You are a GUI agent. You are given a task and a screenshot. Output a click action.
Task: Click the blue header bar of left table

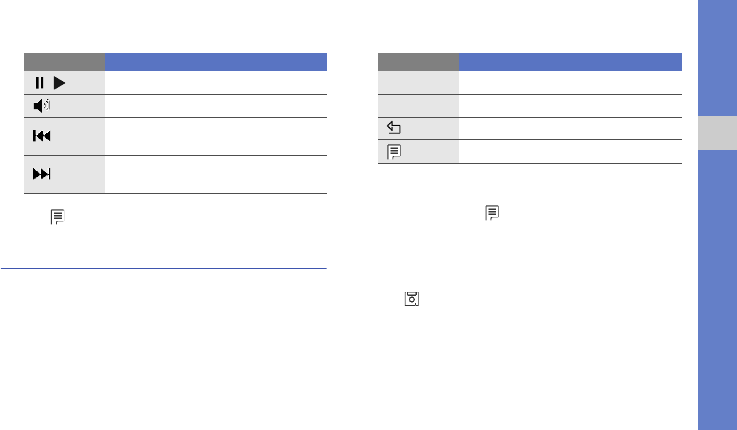click(217, 61)
